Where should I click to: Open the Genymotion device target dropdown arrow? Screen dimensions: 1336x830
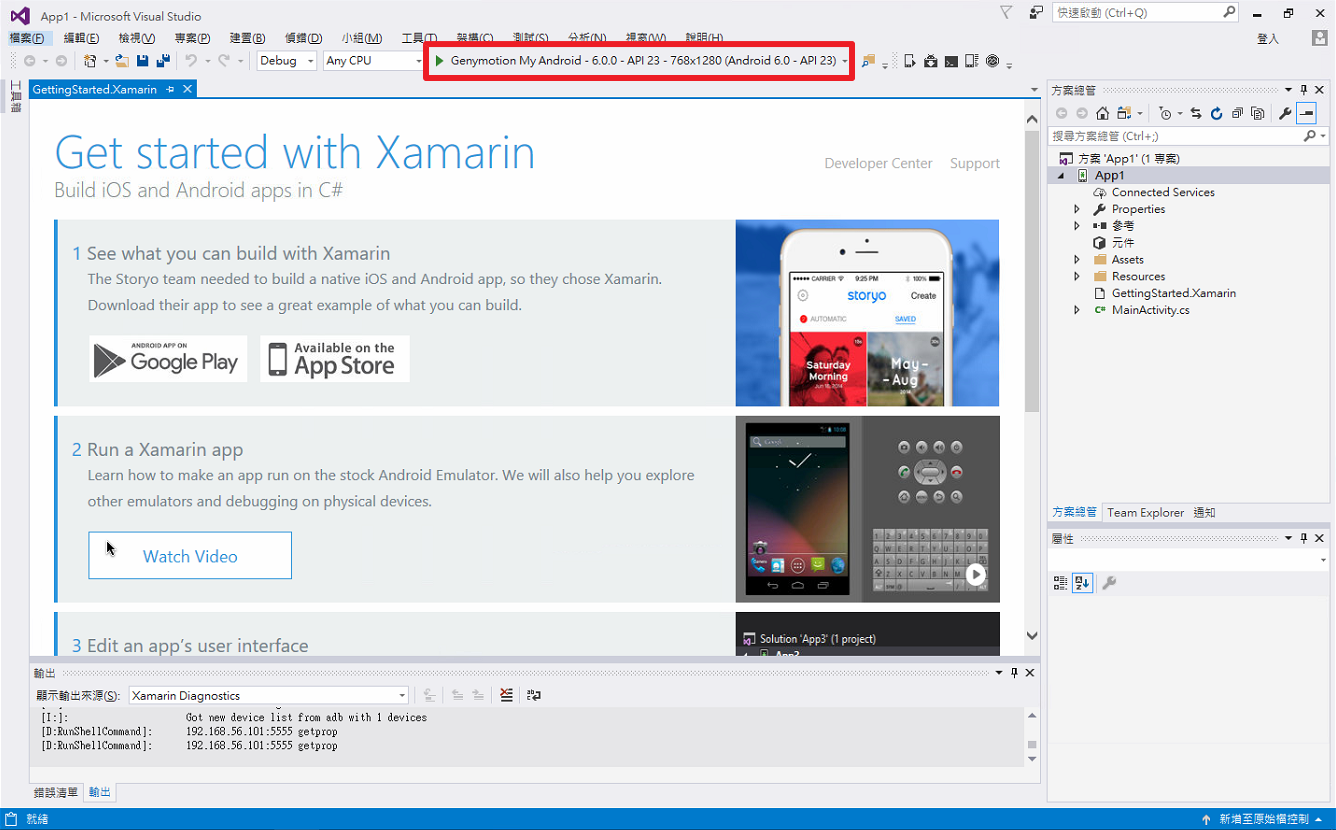845,61
